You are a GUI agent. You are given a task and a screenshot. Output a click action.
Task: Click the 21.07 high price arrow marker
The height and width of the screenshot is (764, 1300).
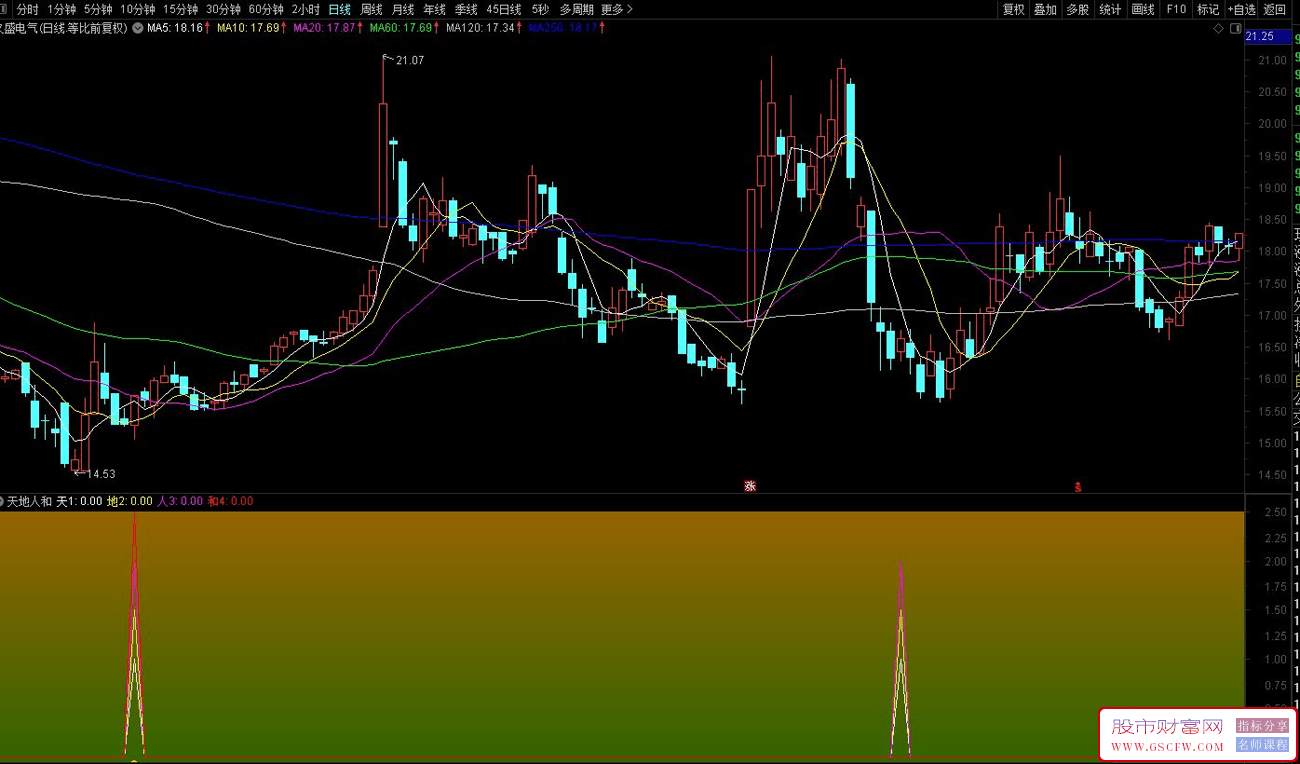click(x=404, y=61)
